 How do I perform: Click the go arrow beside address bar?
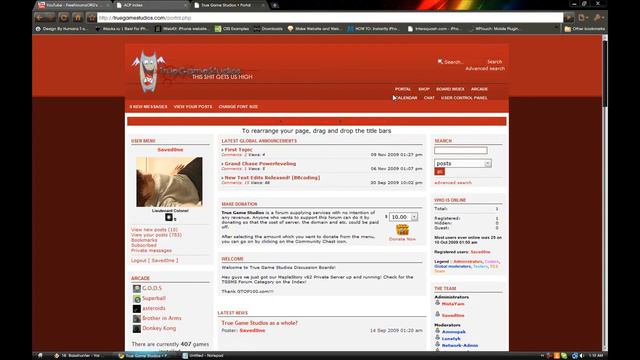pos(569,18)
